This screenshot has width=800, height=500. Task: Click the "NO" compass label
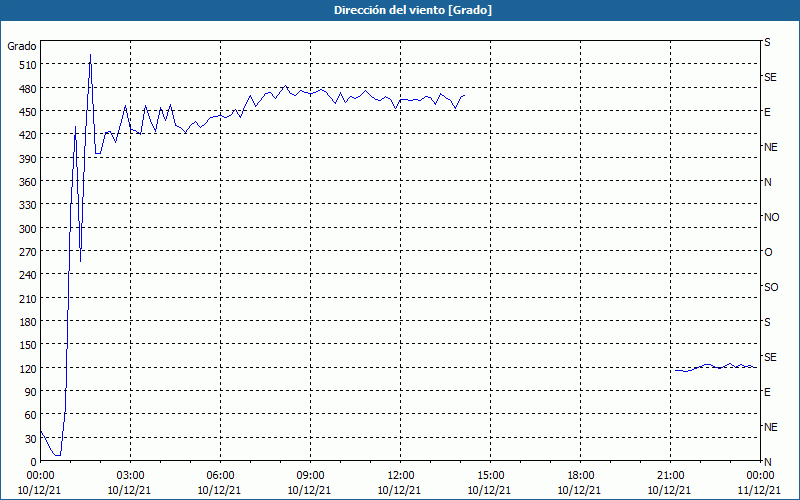coord(771,217)
